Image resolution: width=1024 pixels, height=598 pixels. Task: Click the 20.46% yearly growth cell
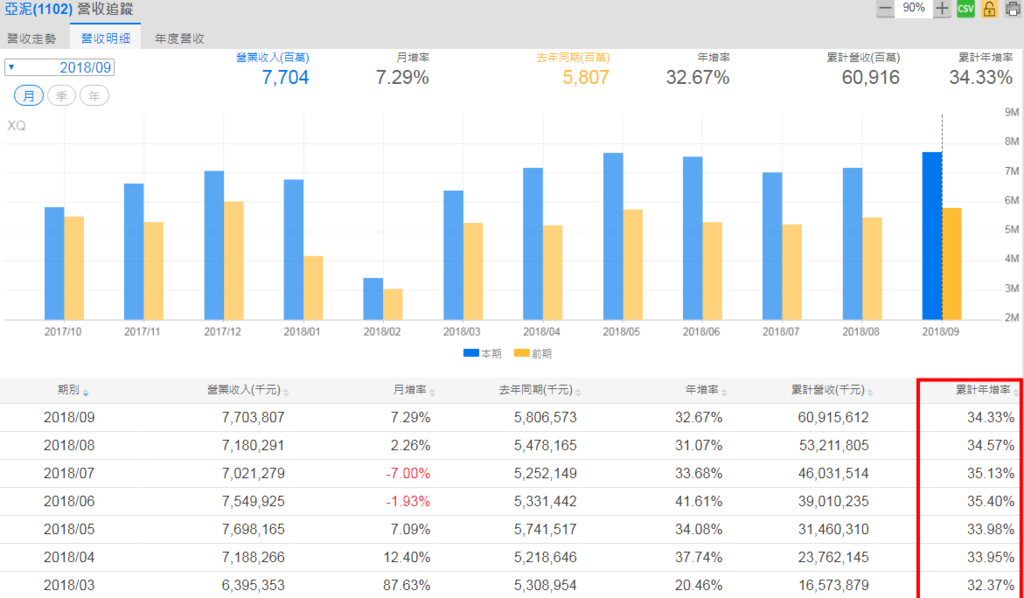click(x=699, y=586)
